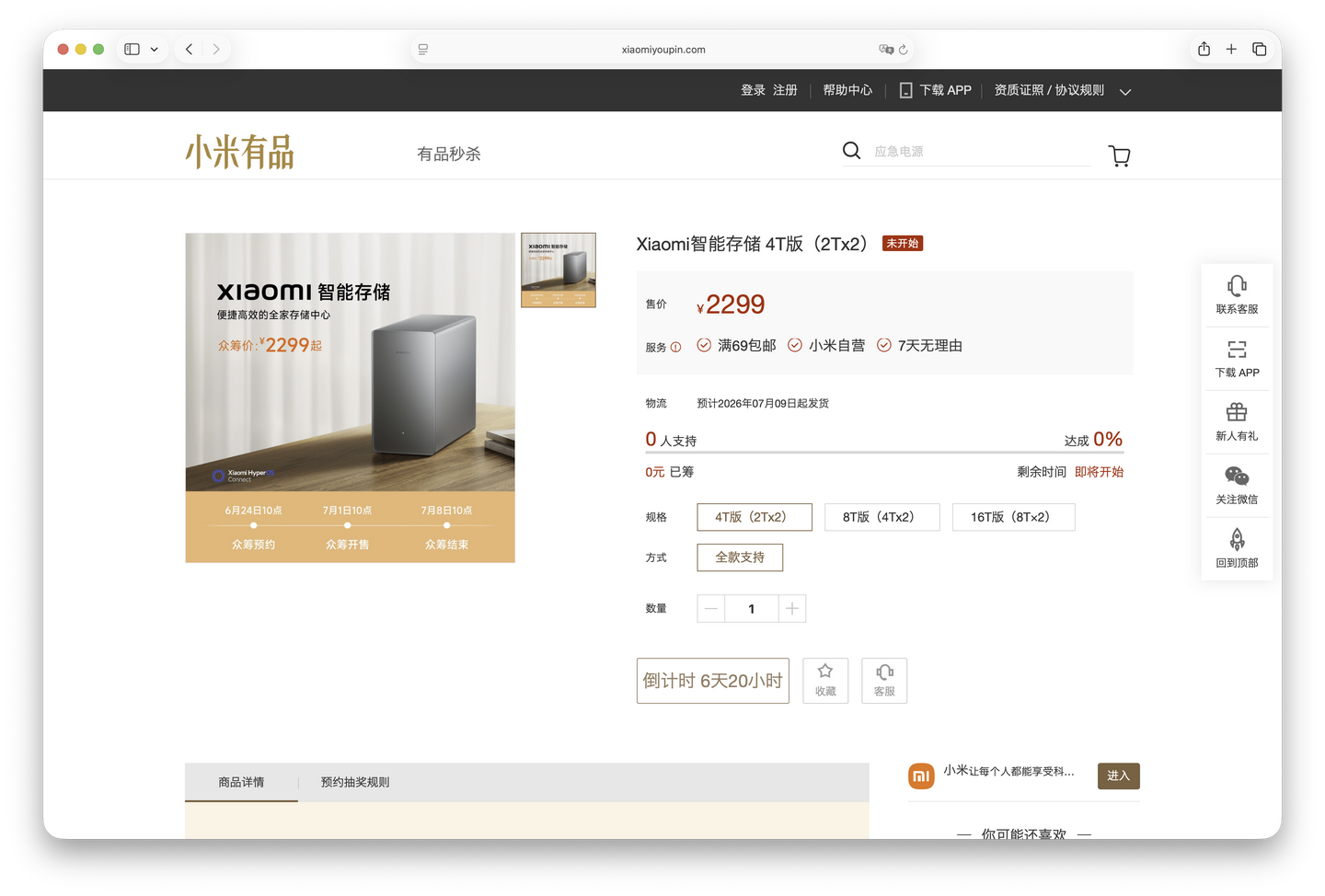Click the quantity field showing 1
The height and width of the screenshot is (896, 1325).
[x=752, y=609]
